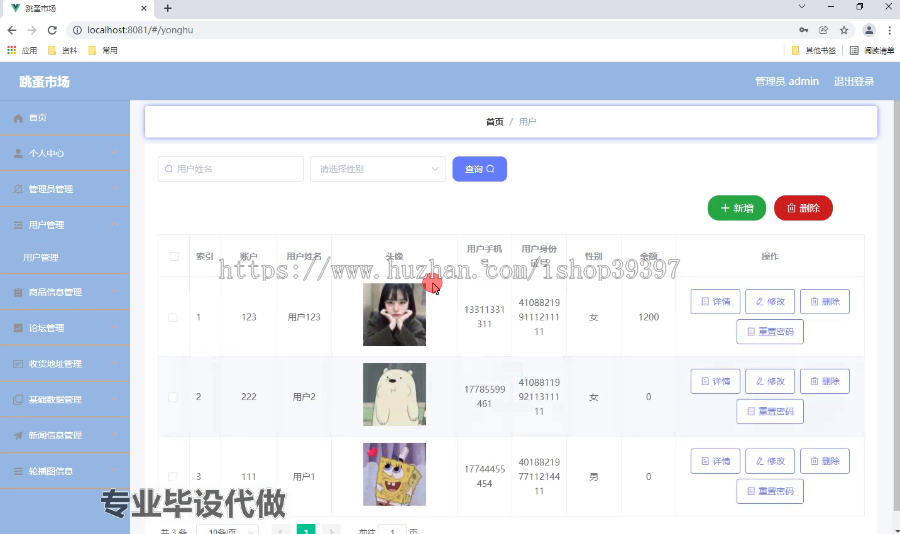Check the row checkbox for 用户2
The image size is (900, 534).
[x=173, y=397]
